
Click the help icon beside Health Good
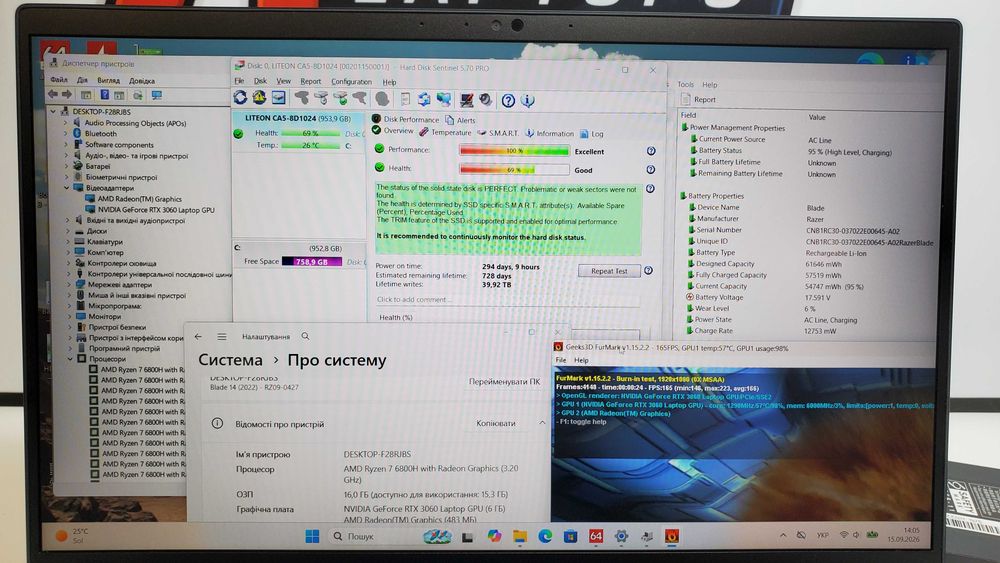(x=651, y=170)
